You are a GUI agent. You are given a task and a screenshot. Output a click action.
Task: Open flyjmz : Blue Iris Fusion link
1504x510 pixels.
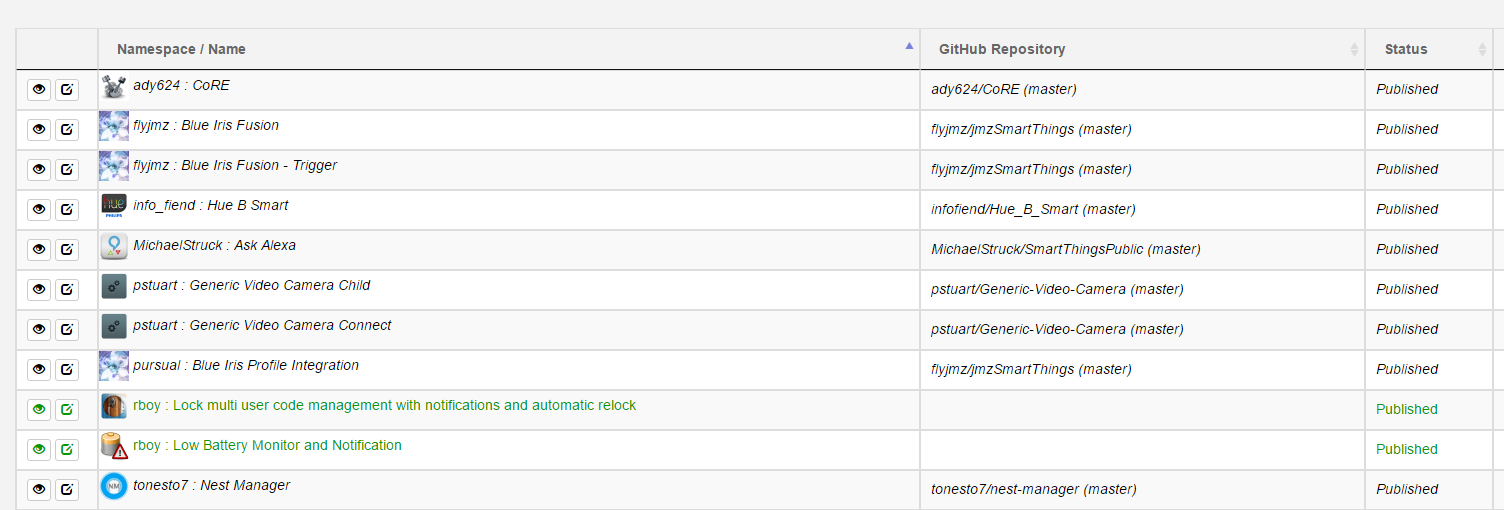206,126
